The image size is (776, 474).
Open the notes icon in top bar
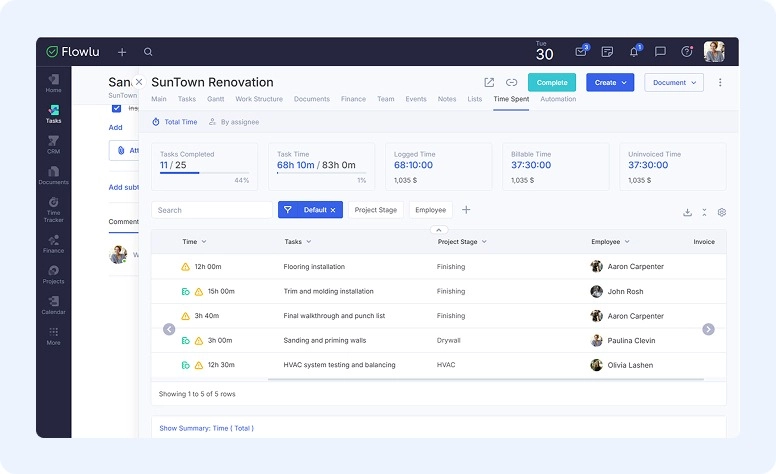point(607,51)
